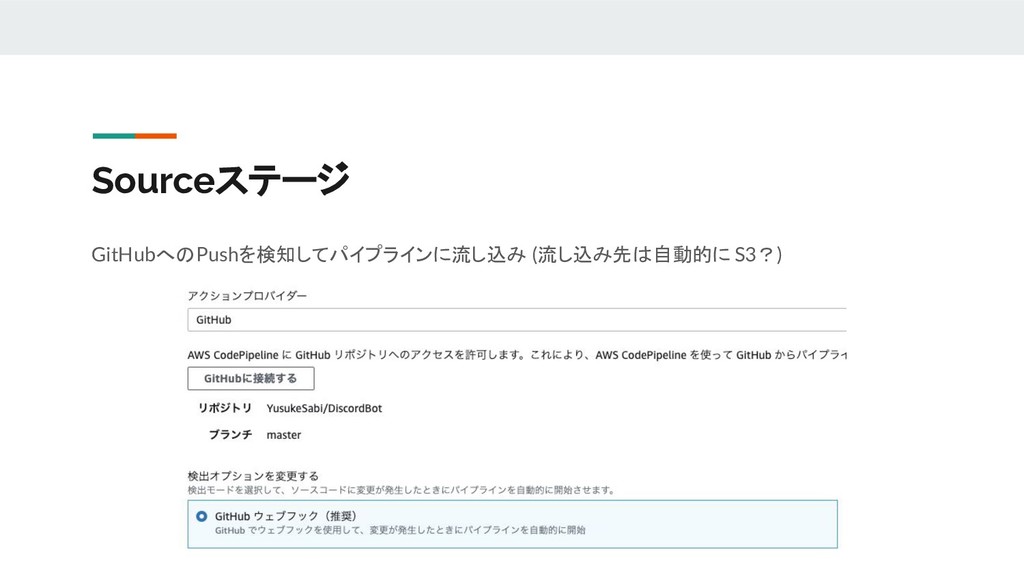This screenshot has width=1024, height=576.
Task: Open the action provider GitHub dropdown
Action: click(517, 320)
